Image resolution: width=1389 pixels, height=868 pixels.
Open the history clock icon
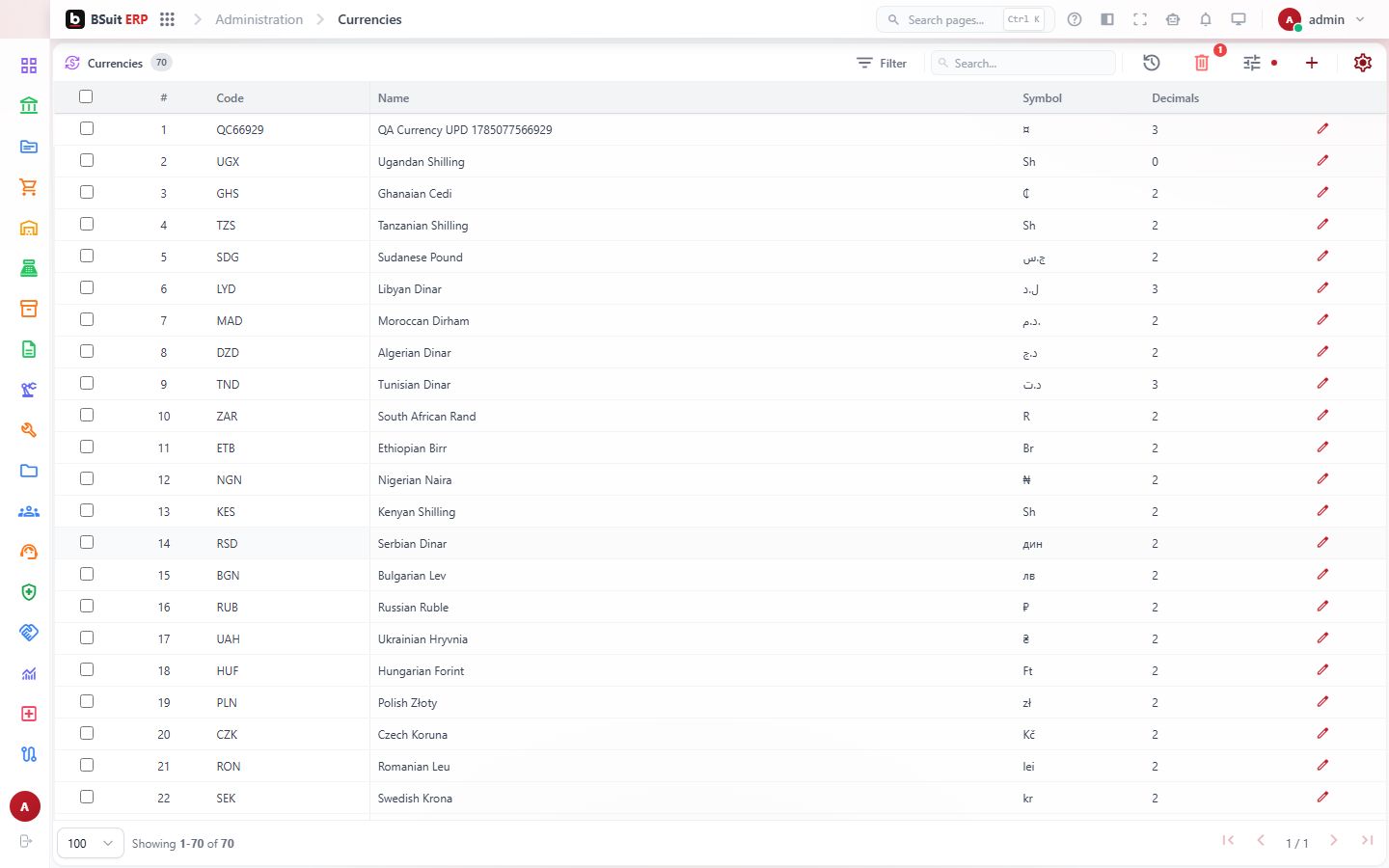coord(1152,63)
